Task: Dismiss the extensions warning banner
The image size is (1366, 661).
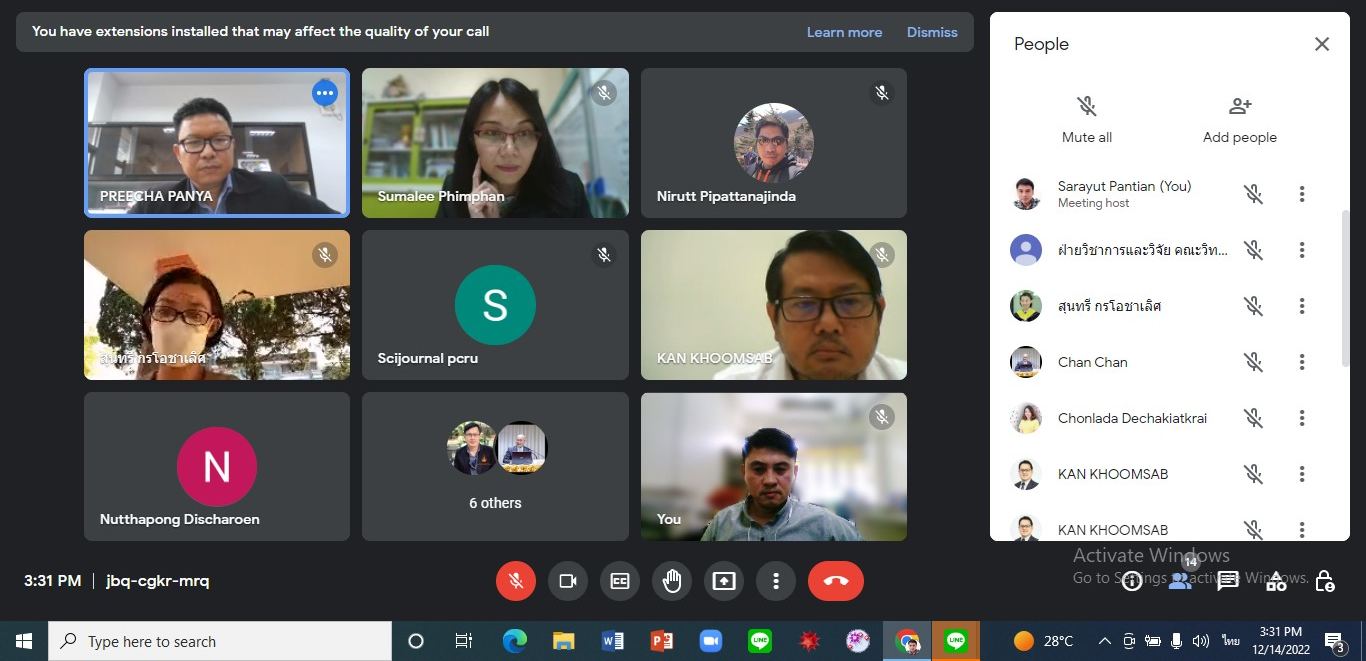Action: 932,32
